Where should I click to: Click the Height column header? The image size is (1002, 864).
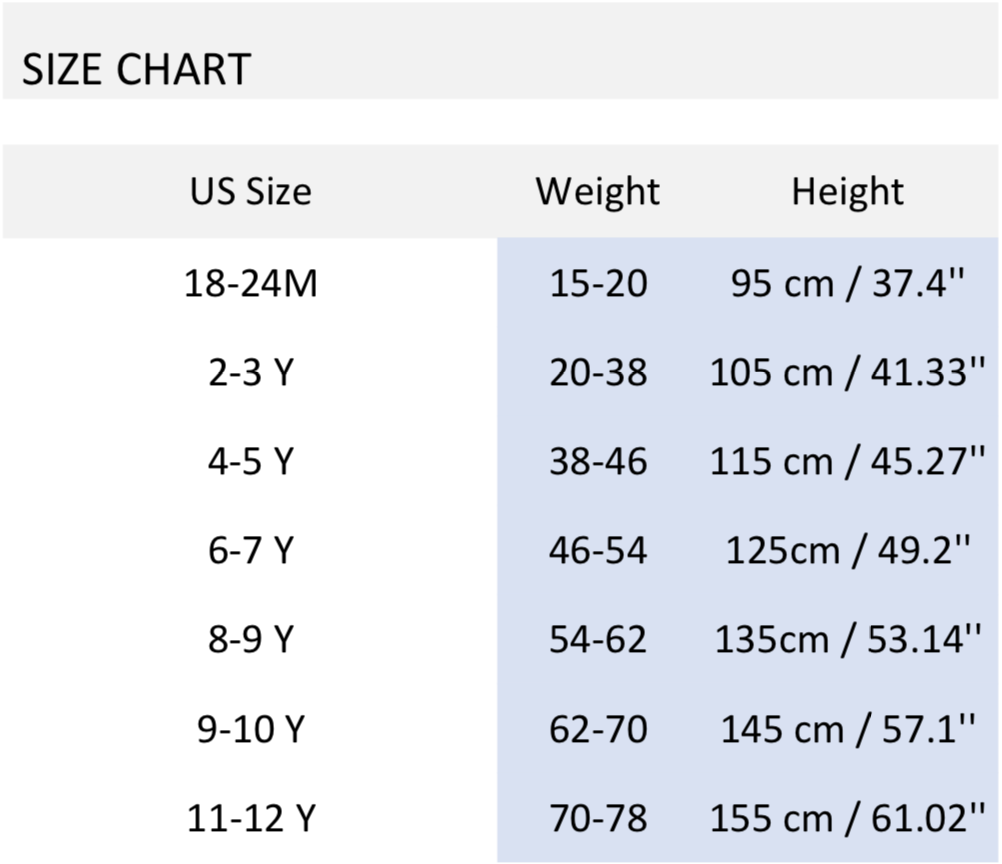click(x=847, y=191)
